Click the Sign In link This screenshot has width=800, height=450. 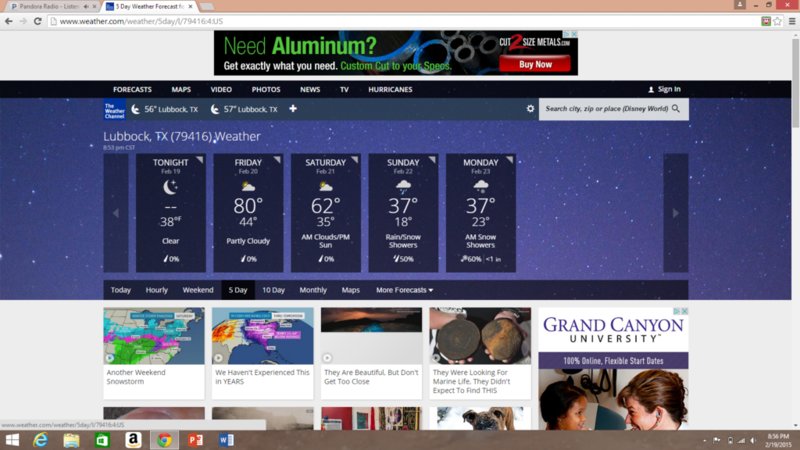point(669,89)
